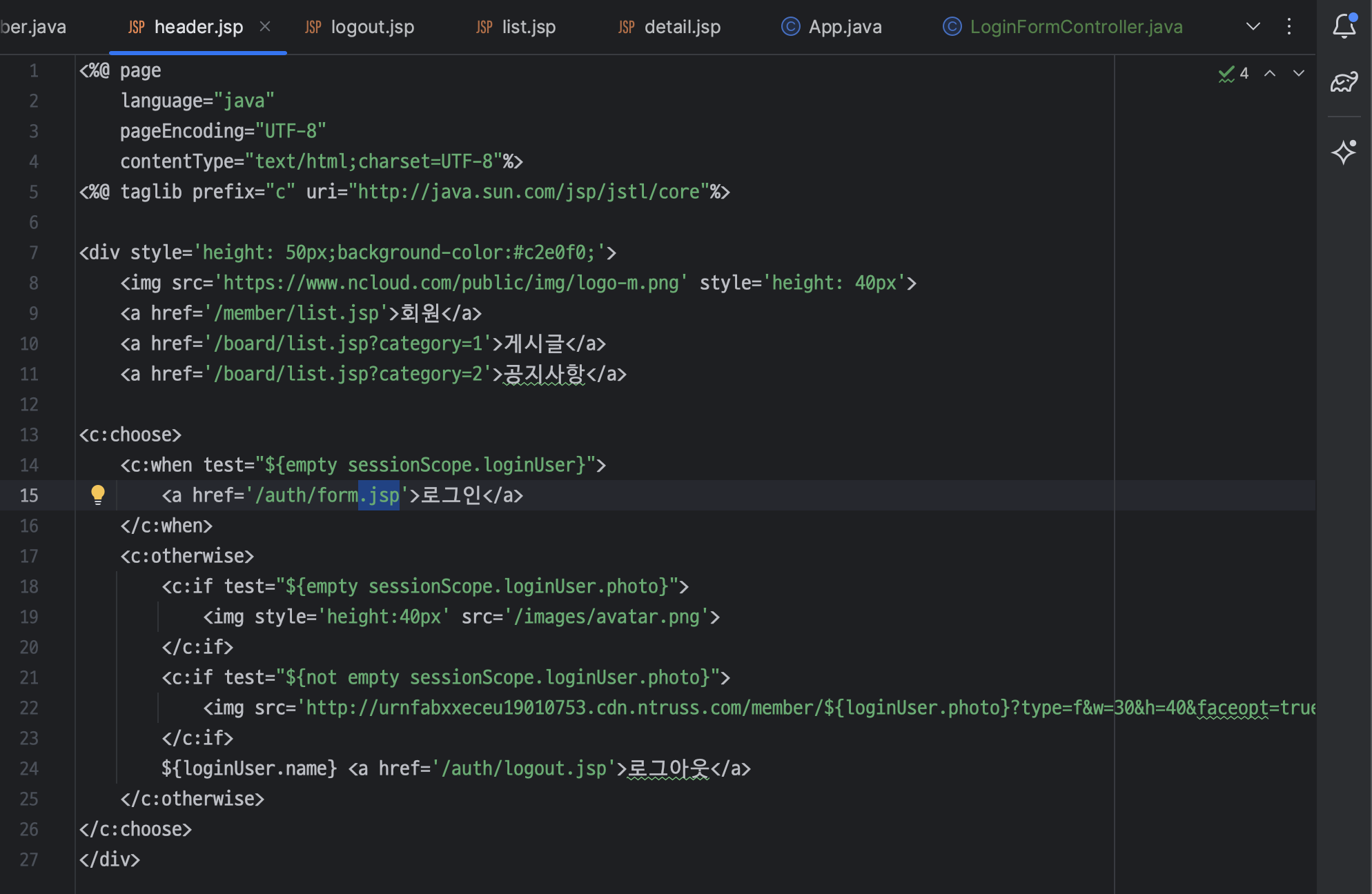This screenshot has width=1372, height=894.
Task: Go to previous highlighted problem arrow
Action: click(1269, 73)
